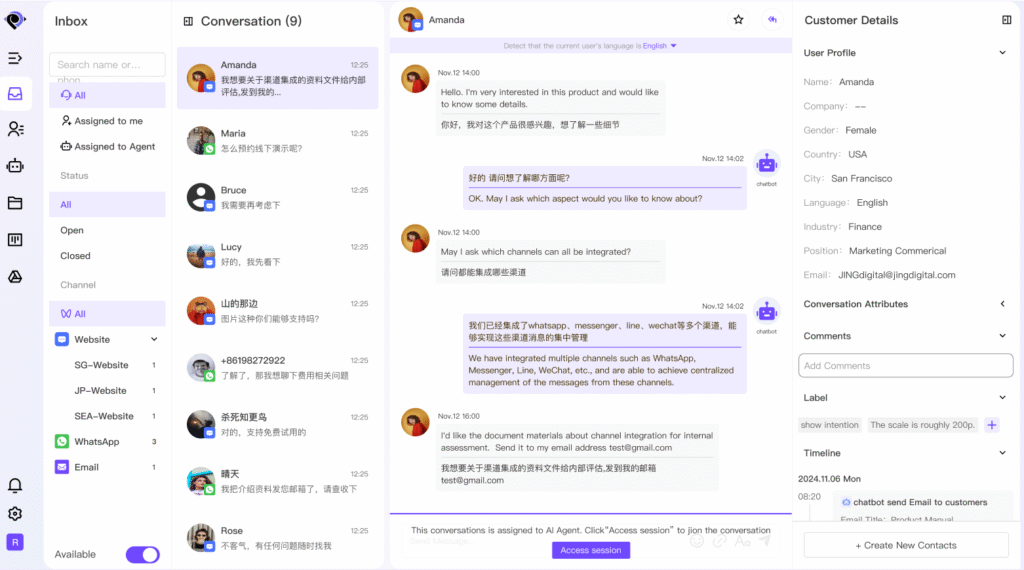Click the plus icon to add label
This screenshot has height=570, width=1024.
(991, 425)
